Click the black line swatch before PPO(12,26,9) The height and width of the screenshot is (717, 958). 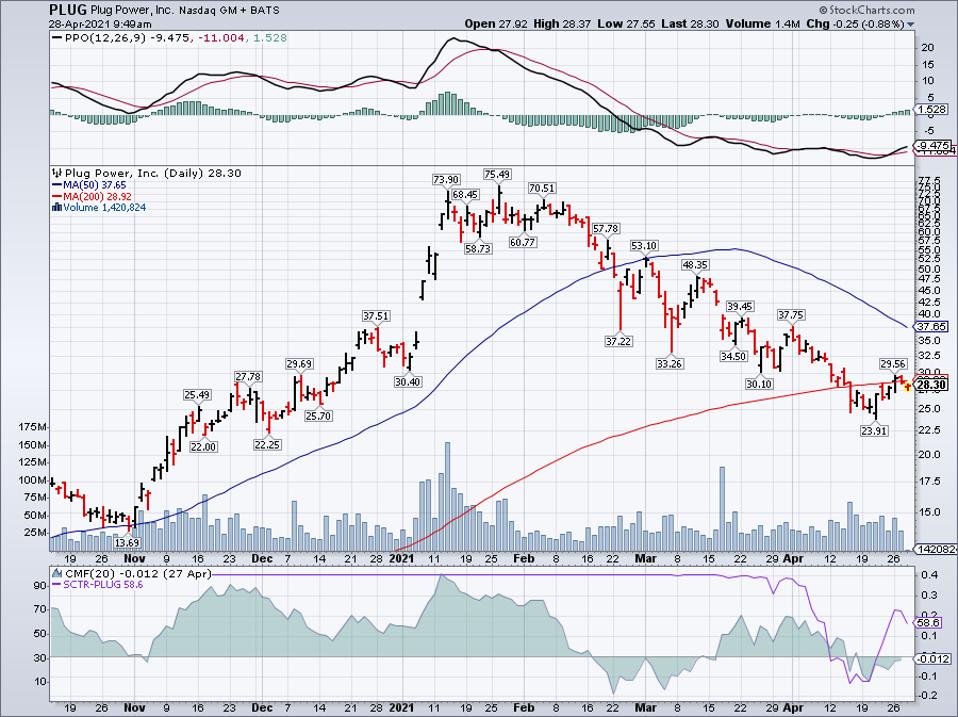click(x=57, y=38)
